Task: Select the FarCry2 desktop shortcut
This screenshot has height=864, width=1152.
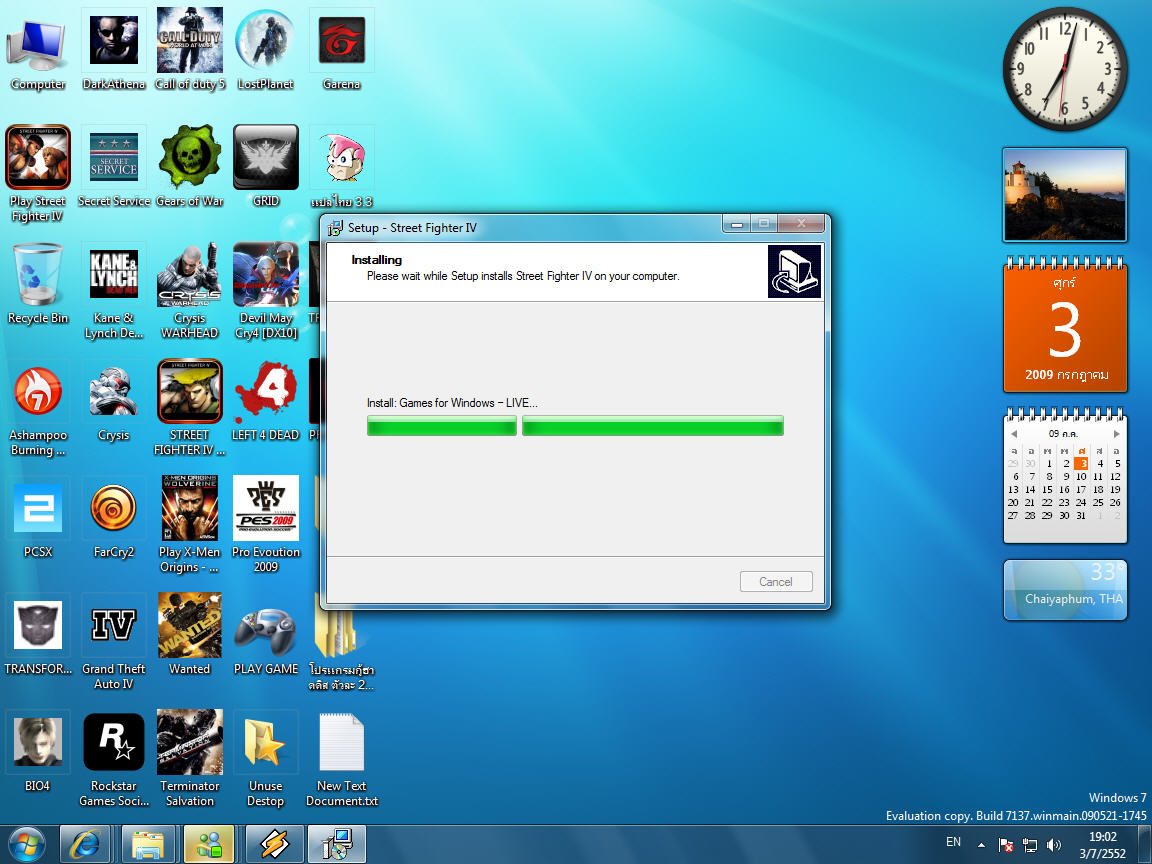Action: pos(114,518)
